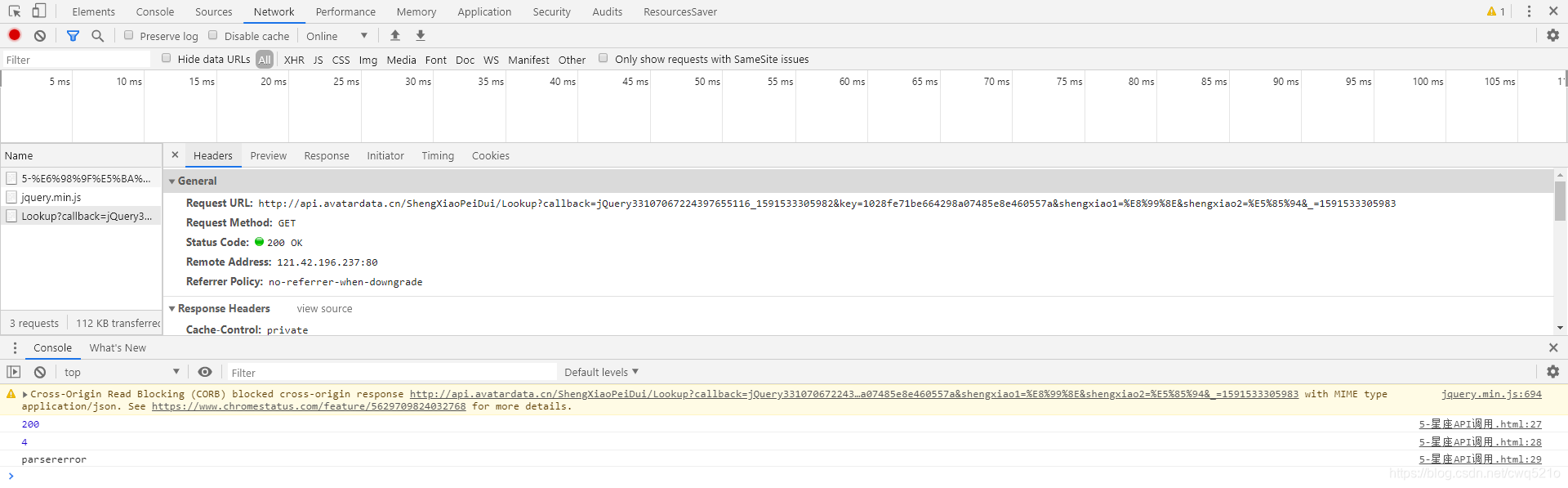Open the What's New drawer tab
Viewport: 1568px width, 488px height.
click(118, 347)
